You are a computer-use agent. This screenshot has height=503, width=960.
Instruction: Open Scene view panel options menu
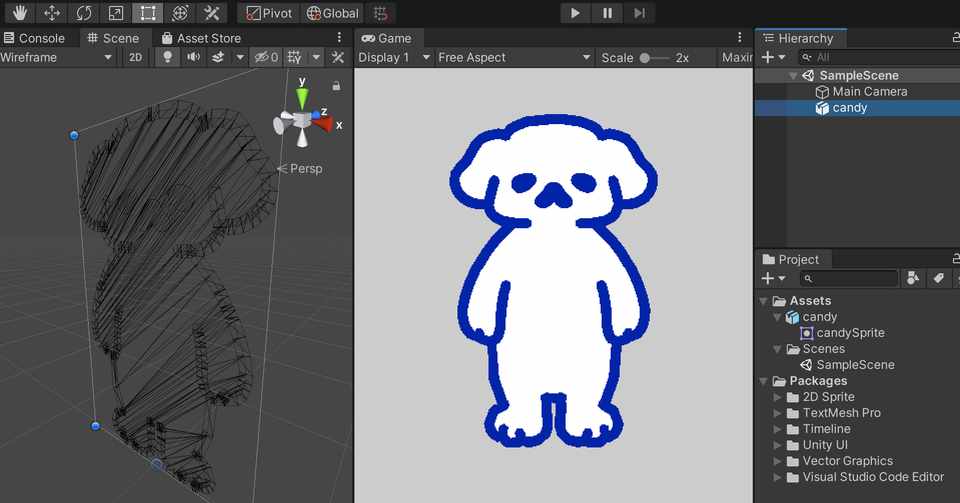(339, 38)
